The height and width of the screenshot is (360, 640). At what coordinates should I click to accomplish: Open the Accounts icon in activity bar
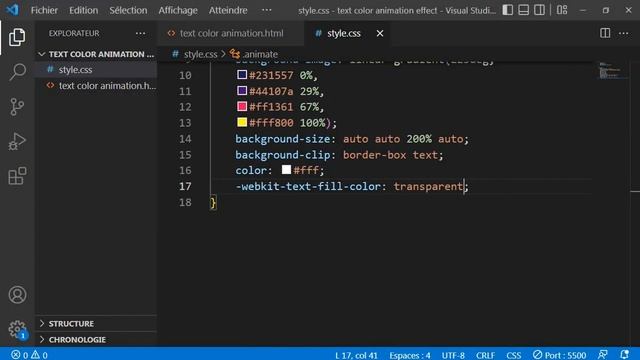click(17, 295)
